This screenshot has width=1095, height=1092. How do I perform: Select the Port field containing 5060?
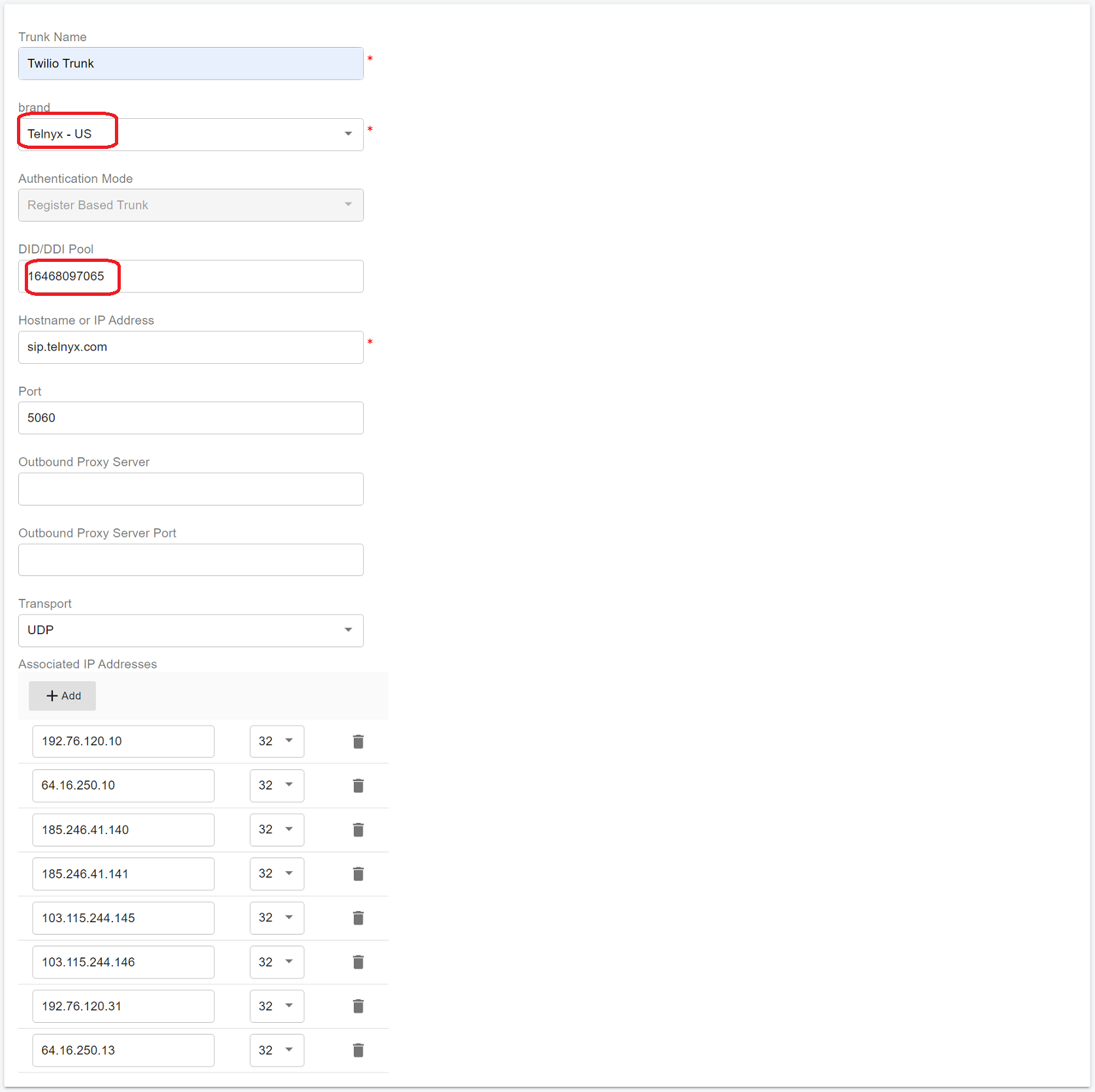(x=191, y=418)
